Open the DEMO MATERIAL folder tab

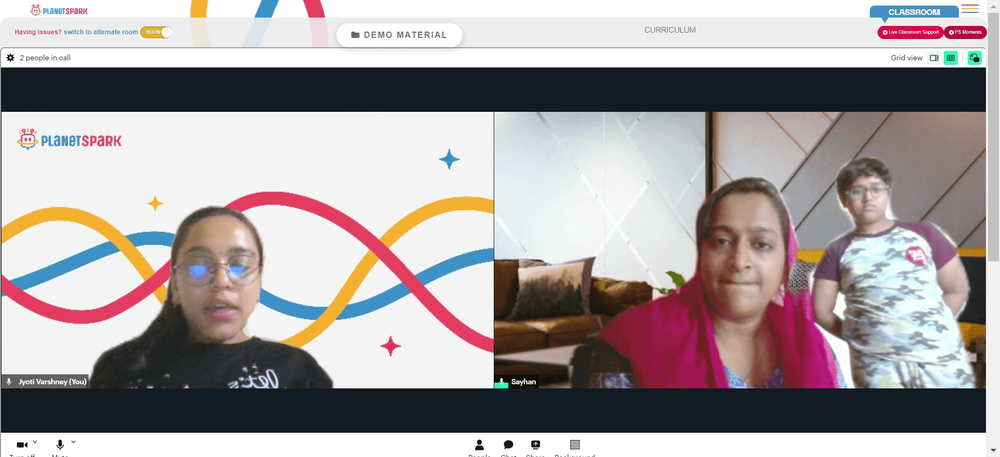(x=399, y=35)
